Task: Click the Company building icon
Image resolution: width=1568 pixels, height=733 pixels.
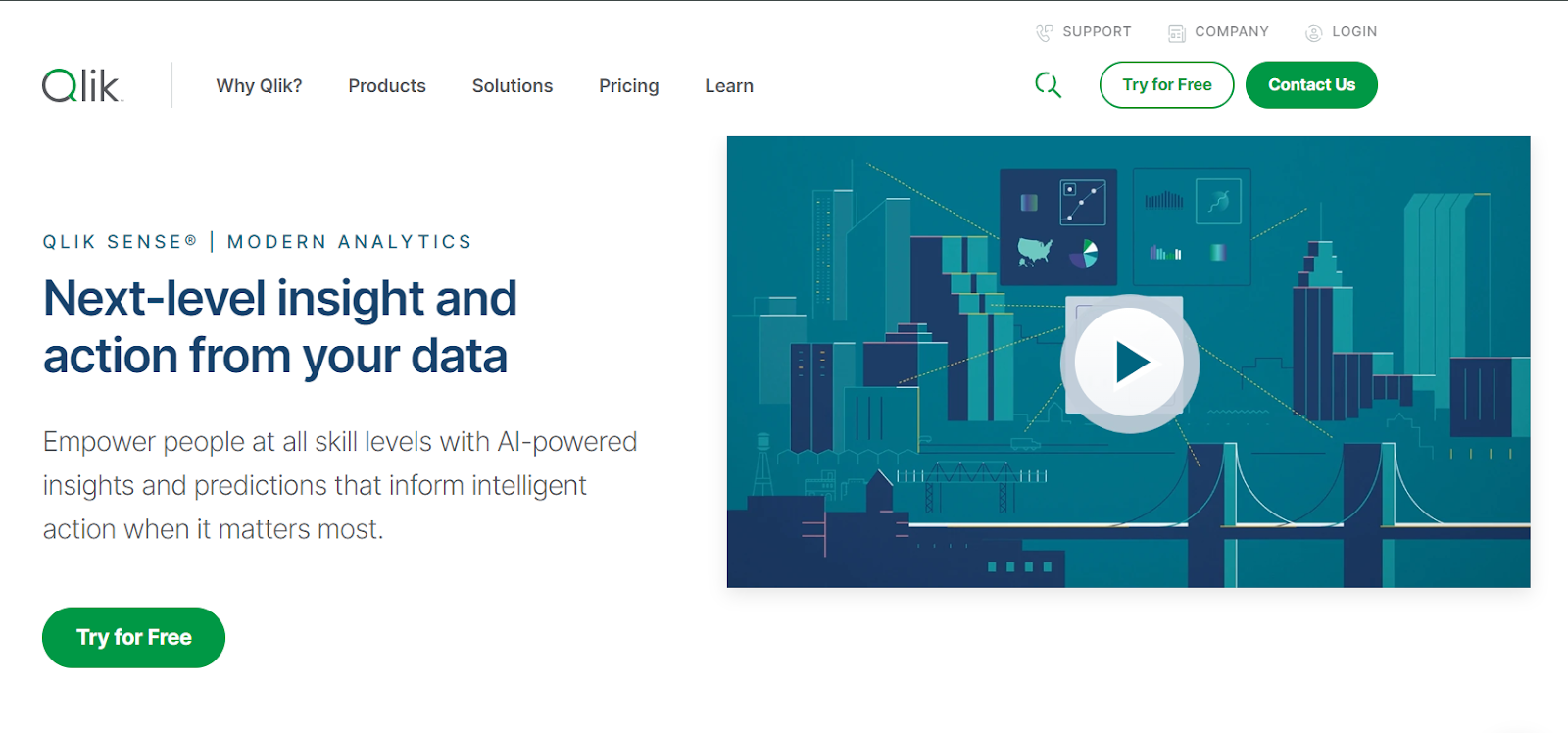Action: pyautogui.click(x=1176, y=33)
